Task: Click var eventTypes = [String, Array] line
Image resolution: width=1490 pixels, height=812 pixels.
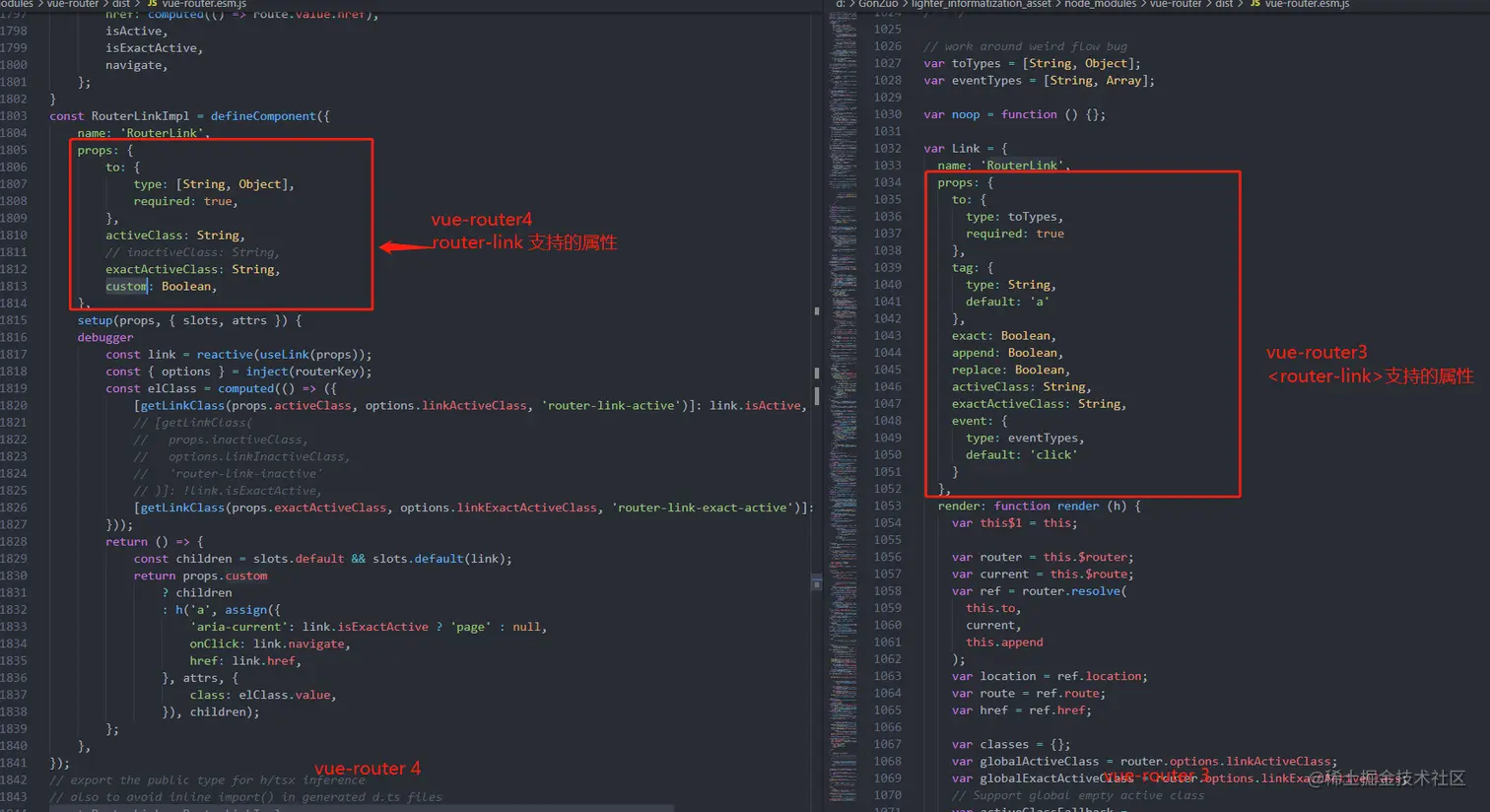Action: [1039, 81]
